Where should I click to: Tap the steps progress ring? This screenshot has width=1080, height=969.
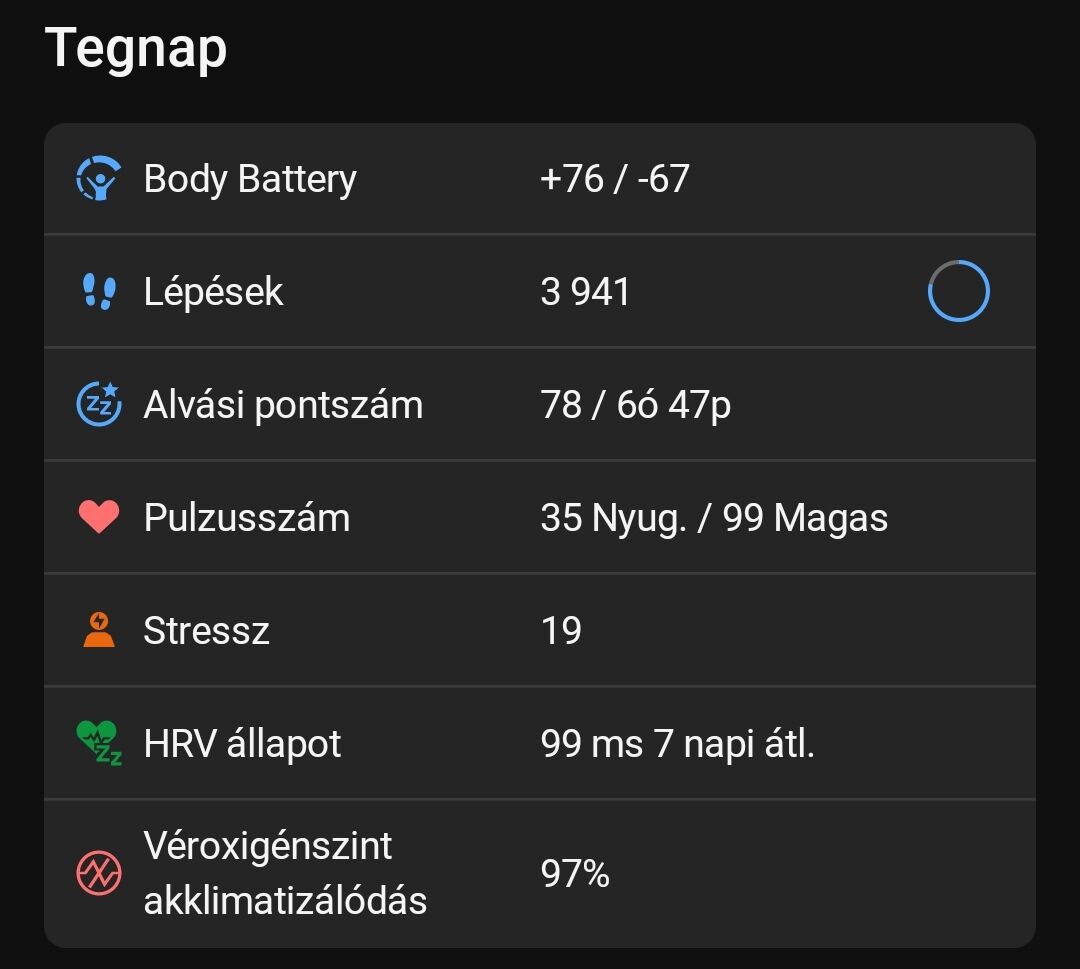[958, 291]
